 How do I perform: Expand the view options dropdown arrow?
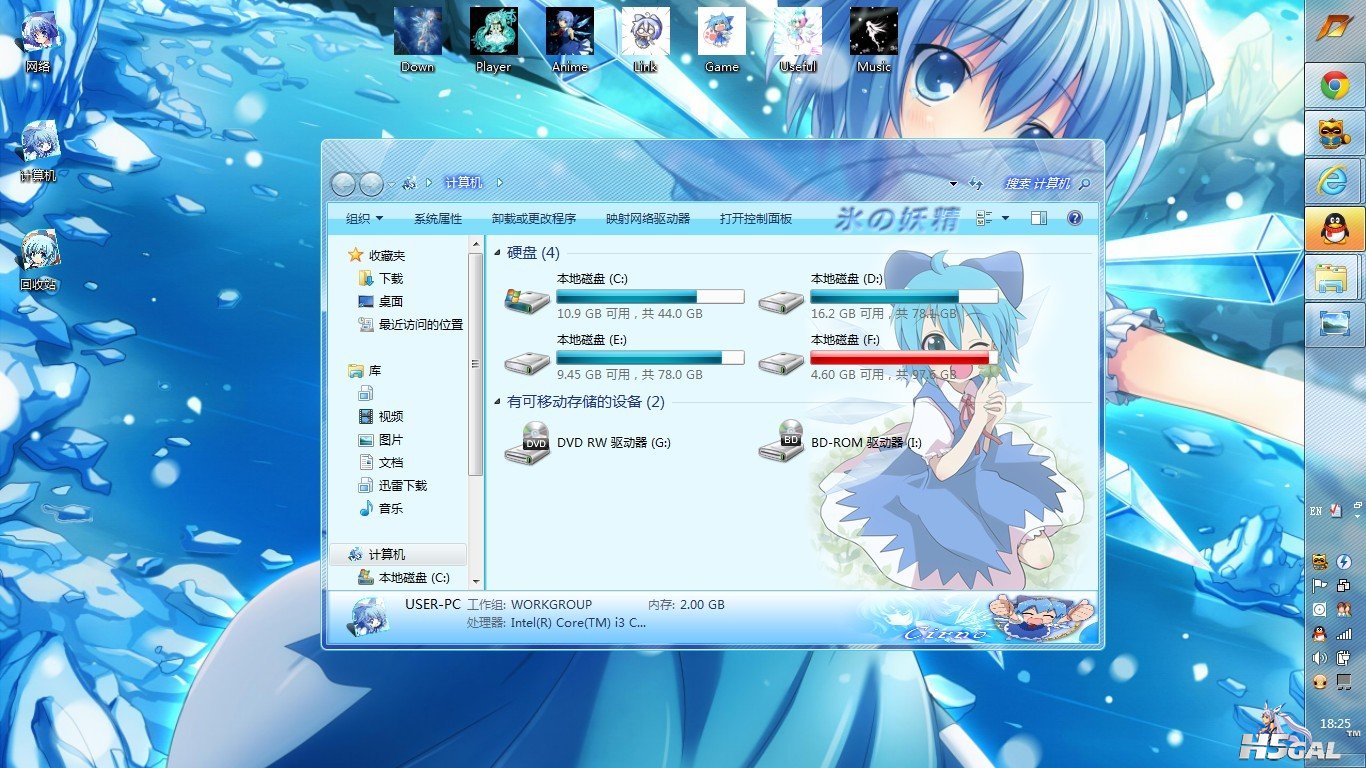pos(1005,218)
